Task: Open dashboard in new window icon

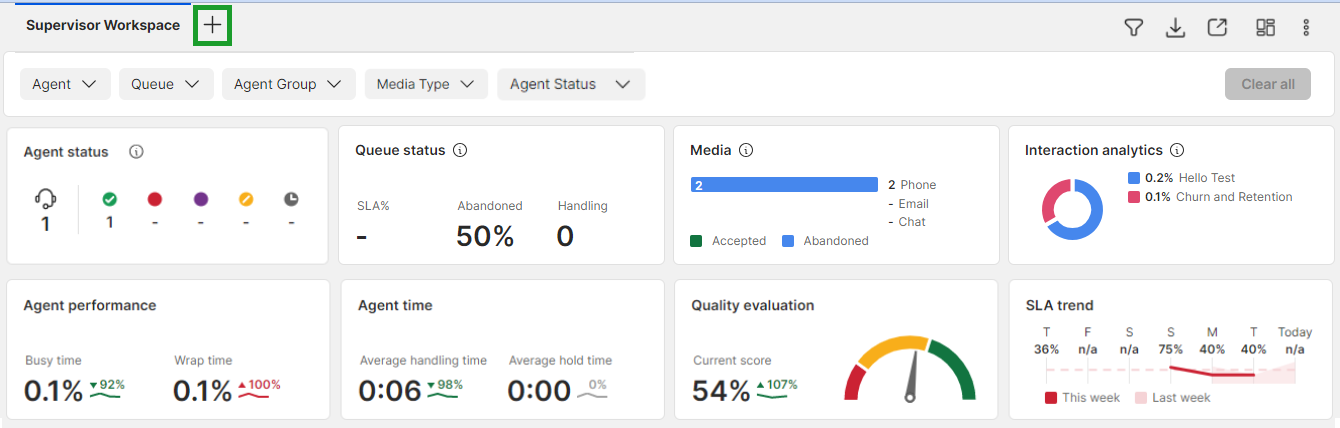Action: [x=1217, y=28]
